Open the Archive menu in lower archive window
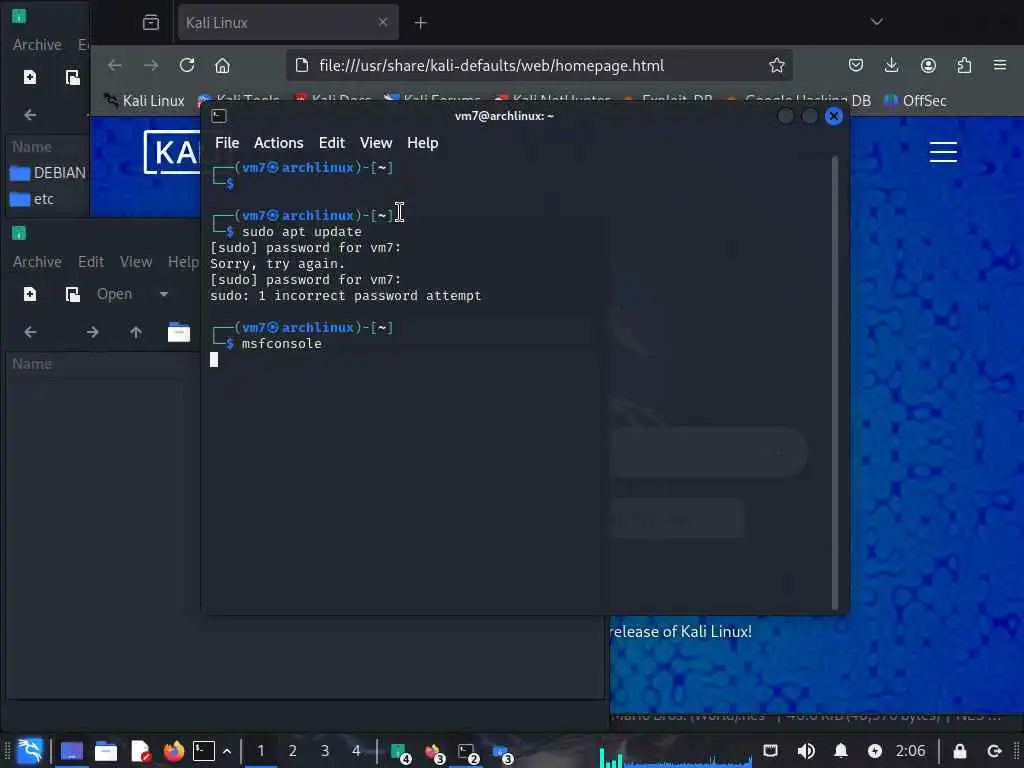1024x768 pixels. tap(37, 262)
